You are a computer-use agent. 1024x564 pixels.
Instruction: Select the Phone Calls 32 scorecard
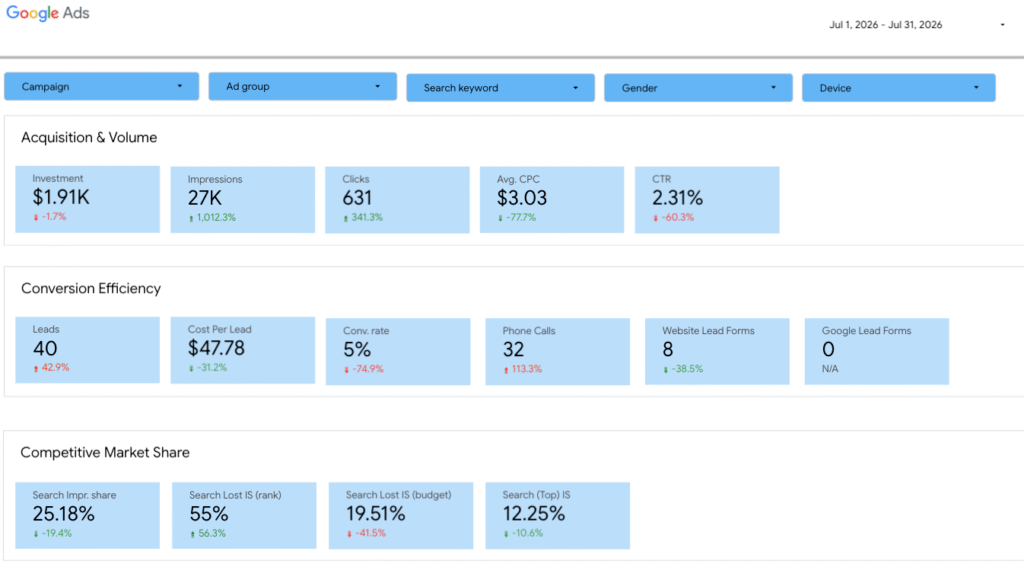tap(558, 351)
